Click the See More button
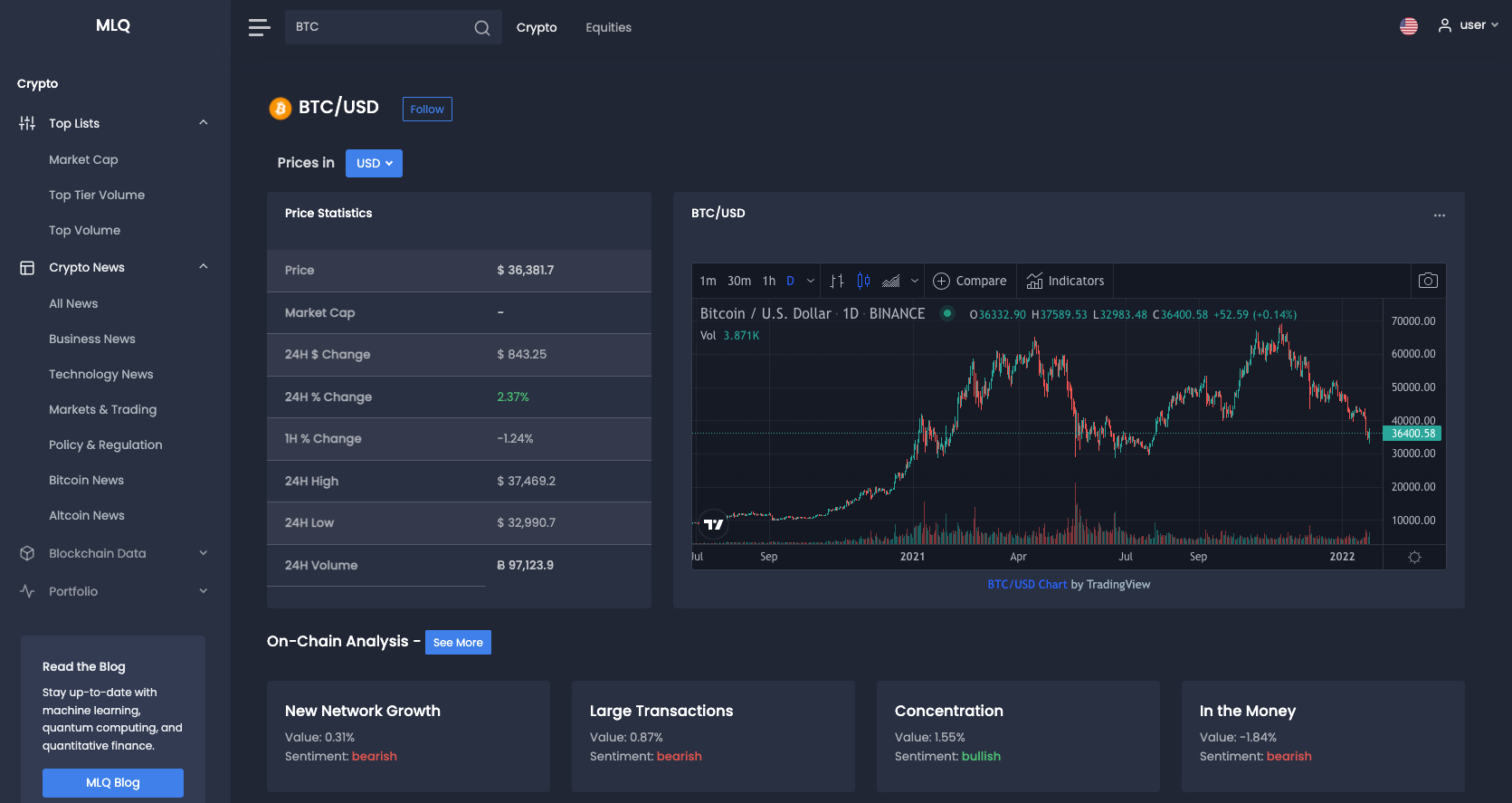 click(x=458, y=642)
